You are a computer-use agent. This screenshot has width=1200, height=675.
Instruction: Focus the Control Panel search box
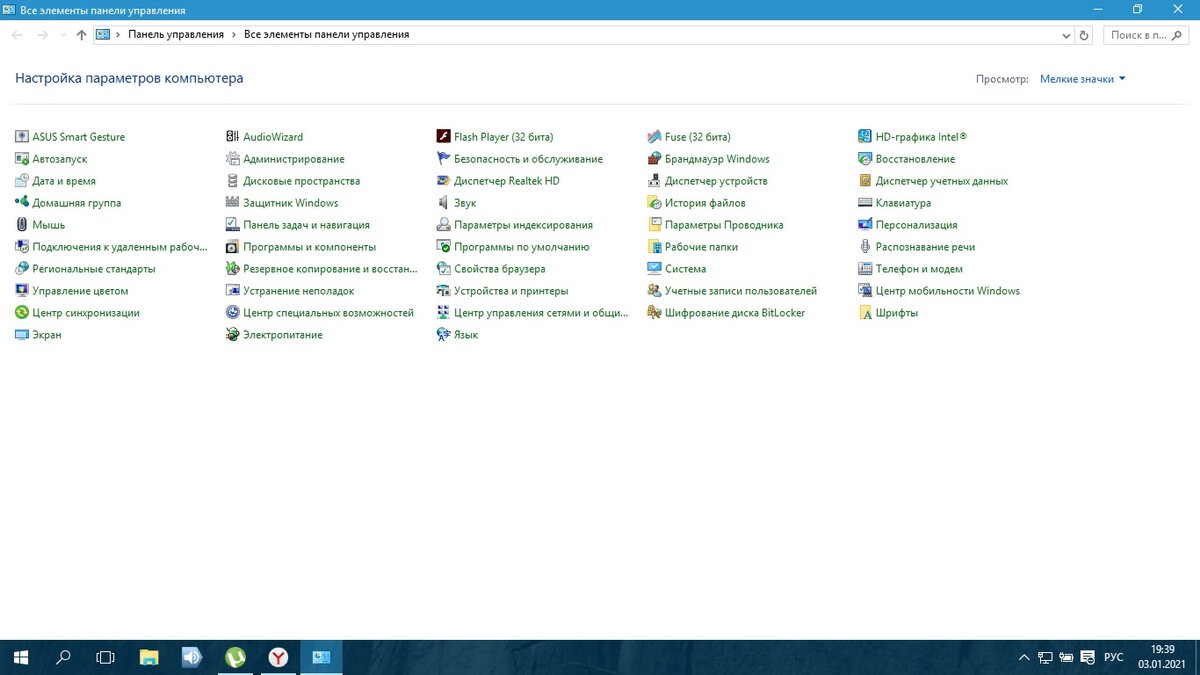click(x=1145, y=35)
